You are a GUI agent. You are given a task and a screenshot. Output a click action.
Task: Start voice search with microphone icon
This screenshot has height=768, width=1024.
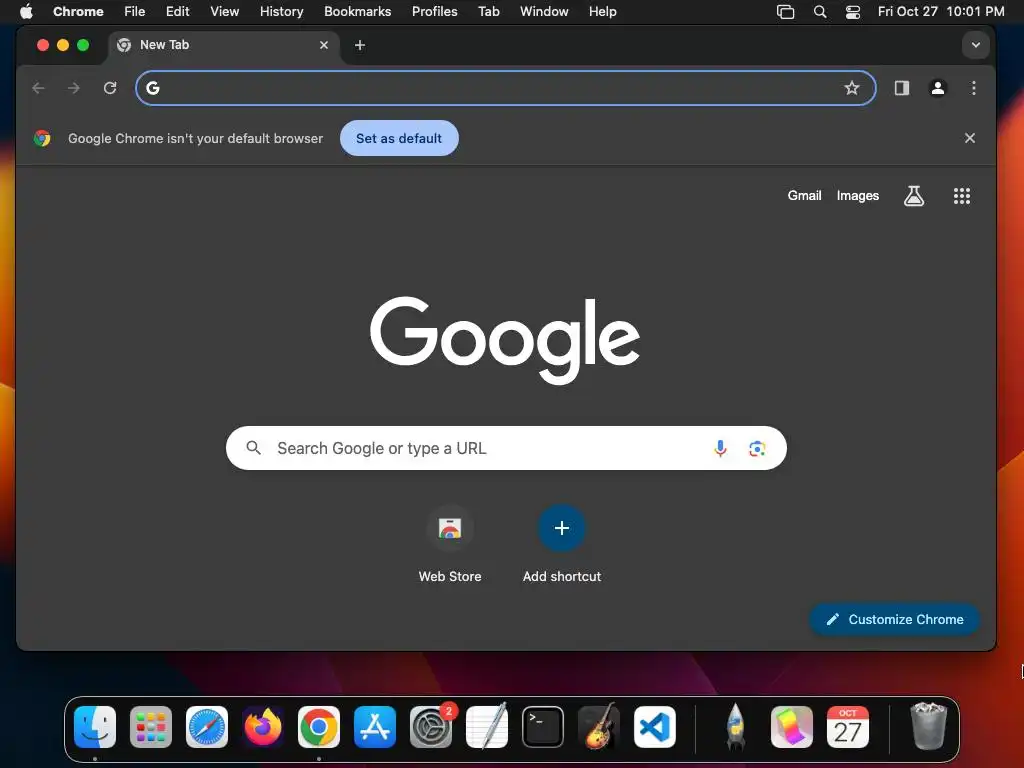click(x=720, y=448)
